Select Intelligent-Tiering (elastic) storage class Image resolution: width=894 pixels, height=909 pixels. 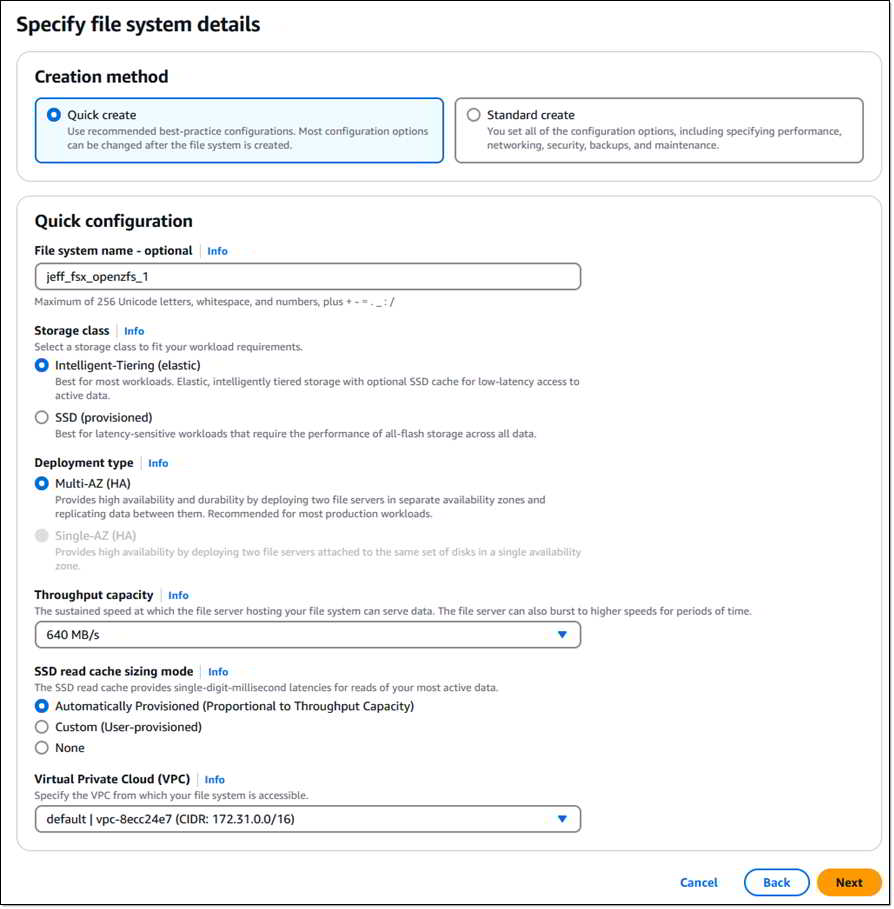click(42, 365)
